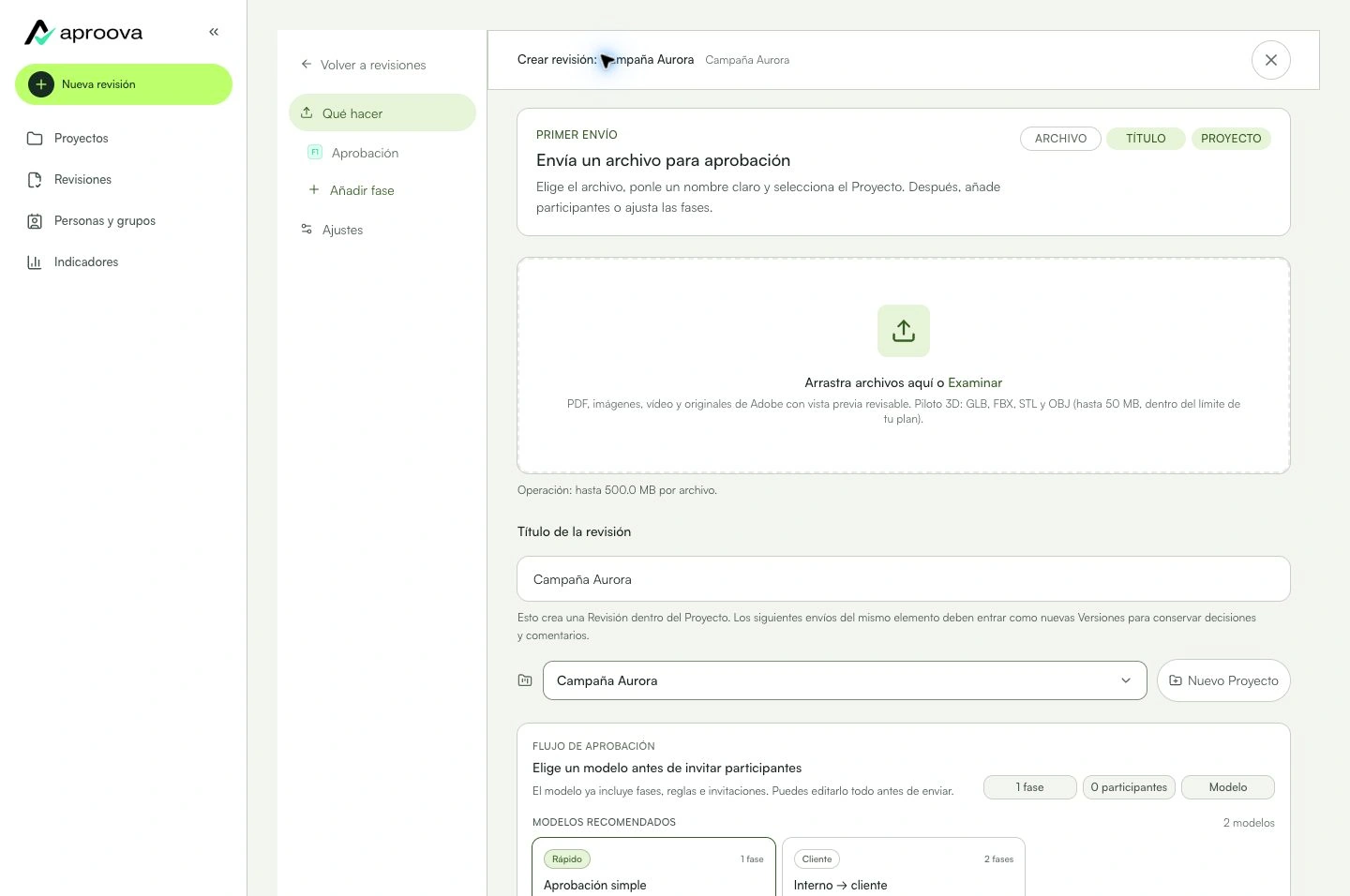The height and width of the screenshot is (896, 1350).
Task: Select the Aprobación simple model card
Action: (x=653, y=867)
